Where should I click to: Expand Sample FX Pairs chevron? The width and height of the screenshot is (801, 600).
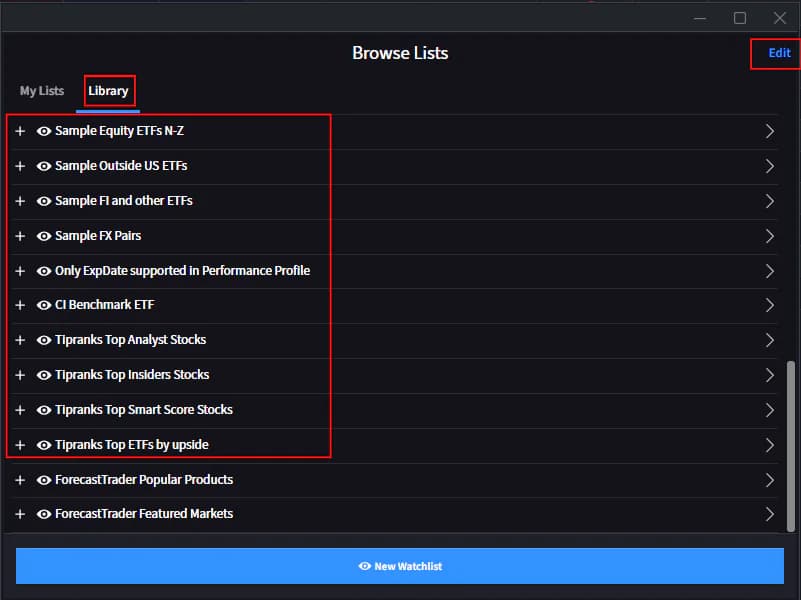[770, 236]
